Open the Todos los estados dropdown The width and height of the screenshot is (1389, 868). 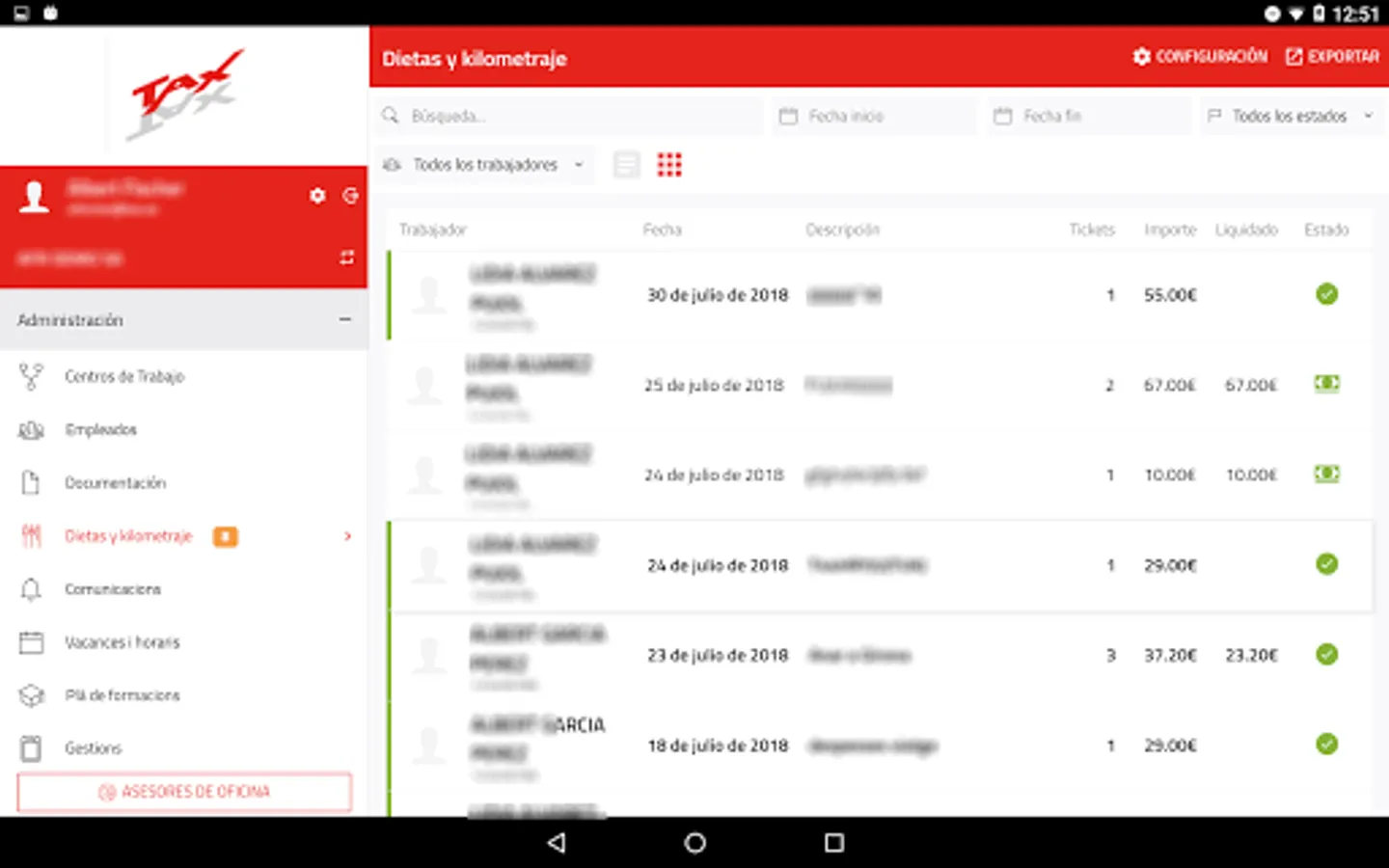(1291, 116)
